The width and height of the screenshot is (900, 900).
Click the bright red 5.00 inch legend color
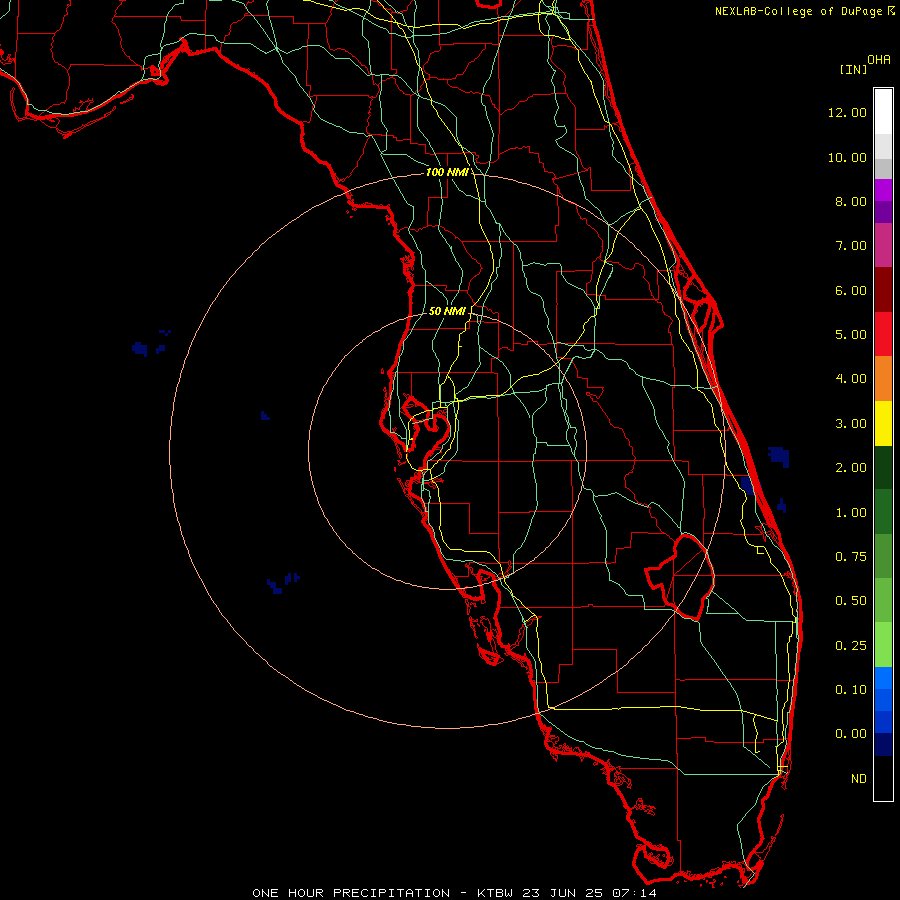click(x=883, y=334)
